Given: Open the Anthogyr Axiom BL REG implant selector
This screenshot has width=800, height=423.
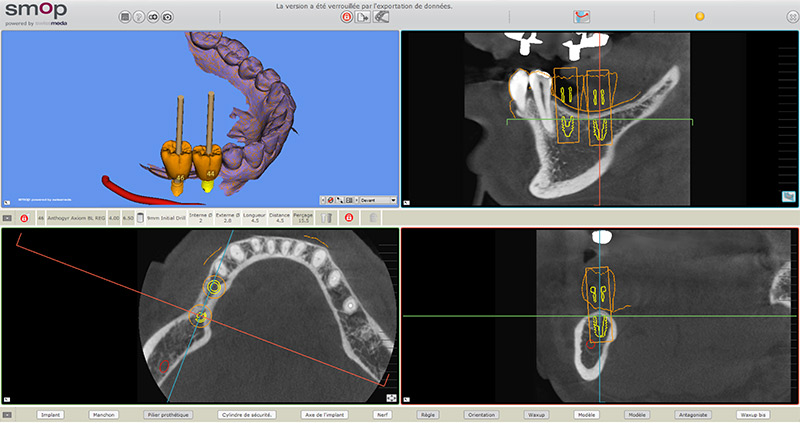Looking at the screenshot, I should (x=76, y=216).
